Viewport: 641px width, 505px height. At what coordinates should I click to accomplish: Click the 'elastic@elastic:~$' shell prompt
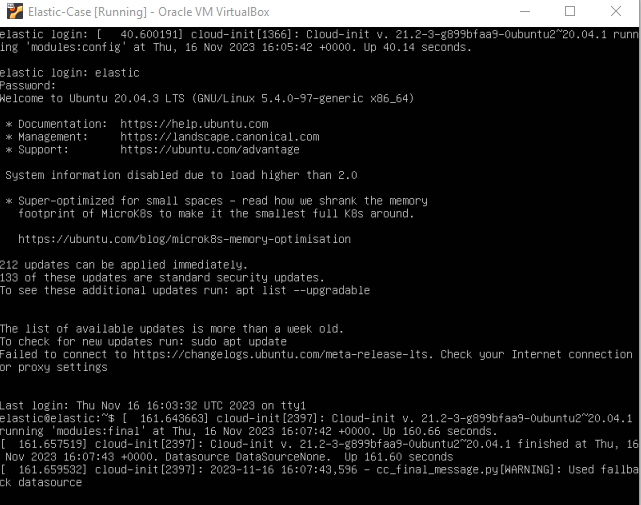click(x=57, y=418)
